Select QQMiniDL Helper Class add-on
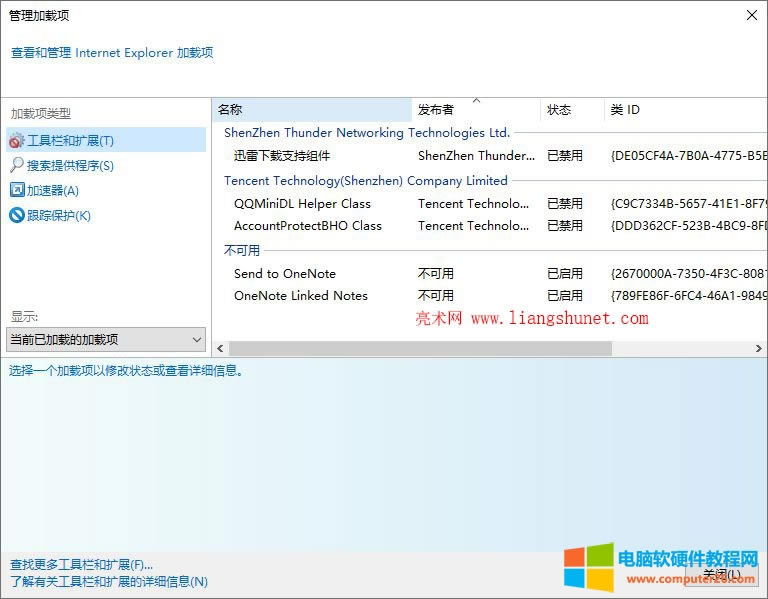Viewport: 768px width, 599px height. (302, 204)
